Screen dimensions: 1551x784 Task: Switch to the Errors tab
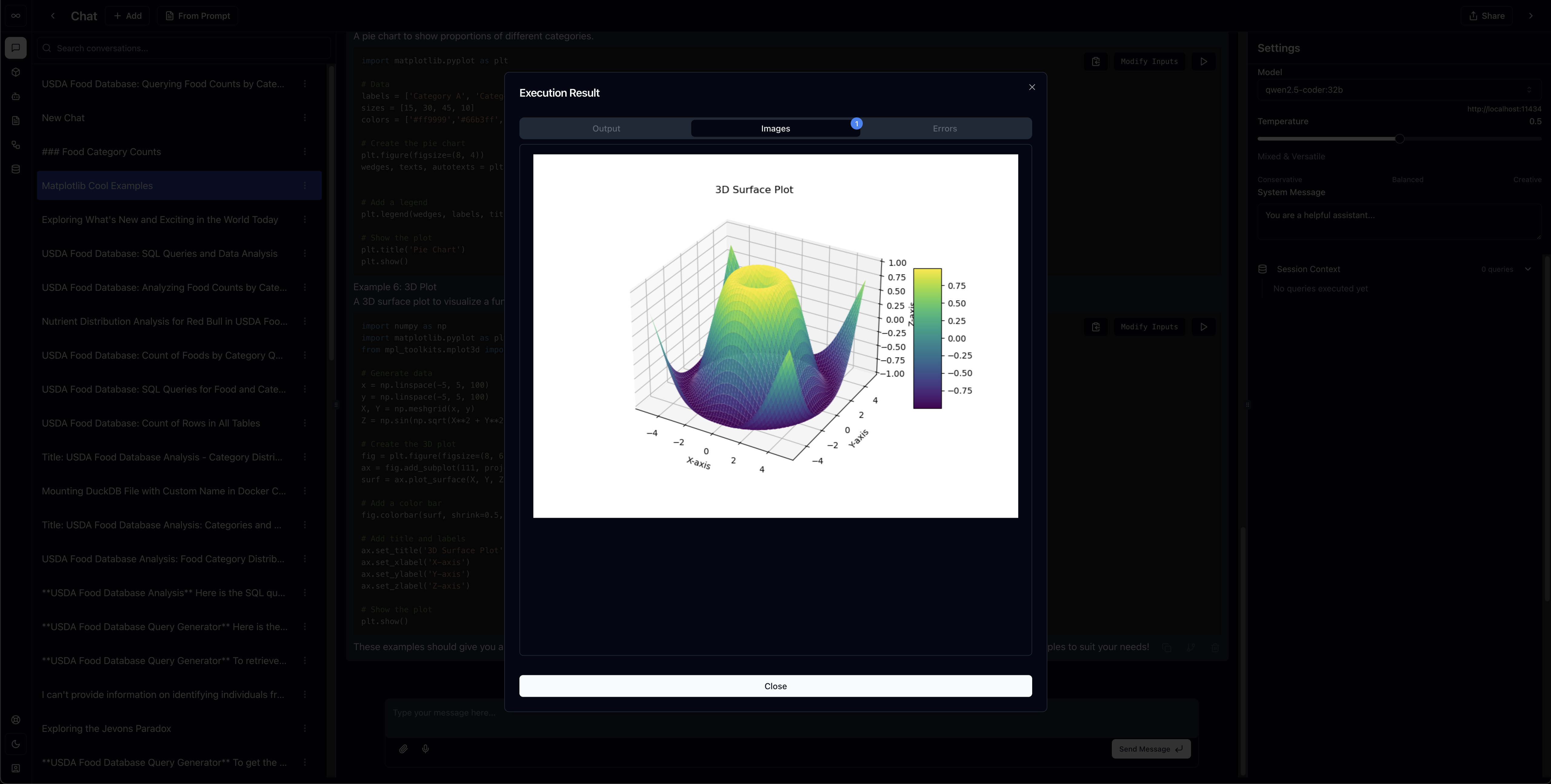(944, 128)
